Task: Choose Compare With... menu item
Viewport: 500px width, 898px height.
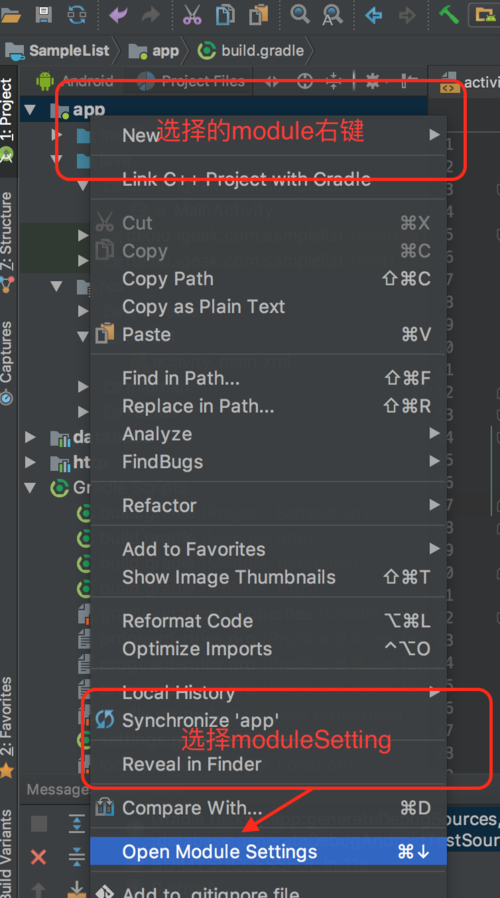Action: pyautogui.click(x=268, y=808)
